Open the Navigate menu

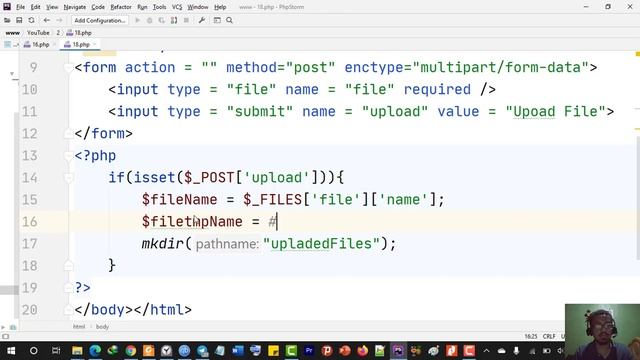[75, 7]
